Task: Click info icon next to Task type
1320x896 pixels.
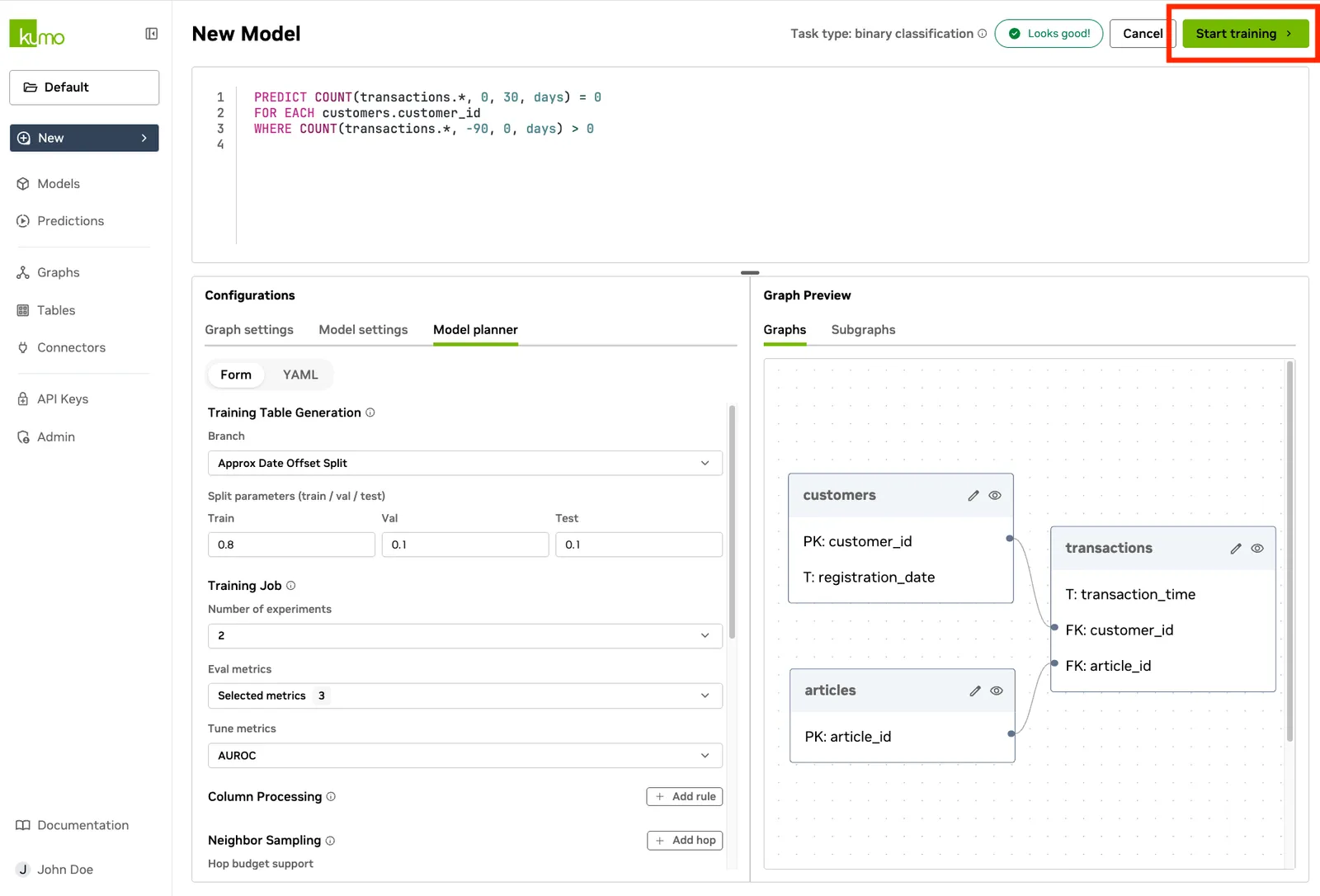Action: pos(982,34)
